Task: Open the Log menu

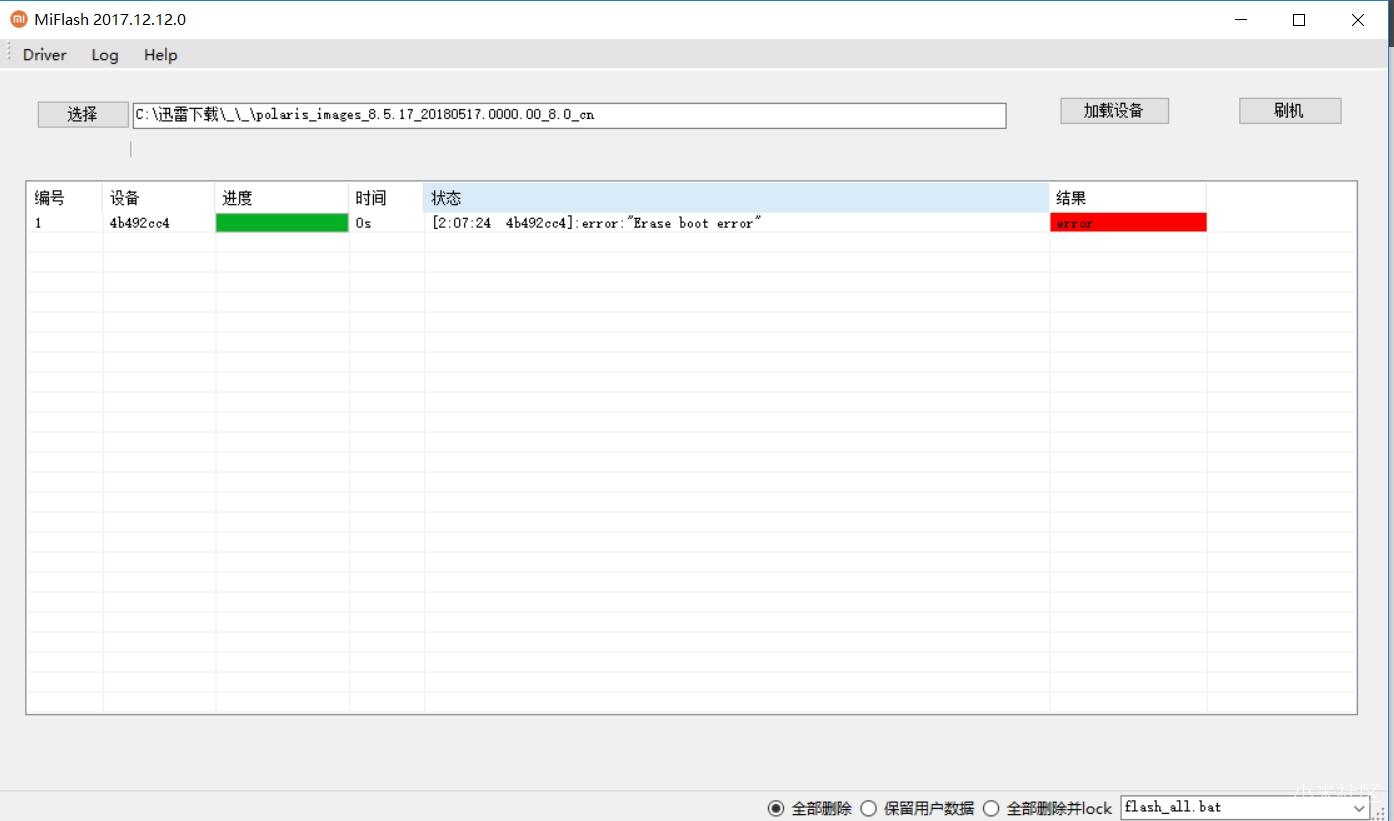Action: (105, 55)
